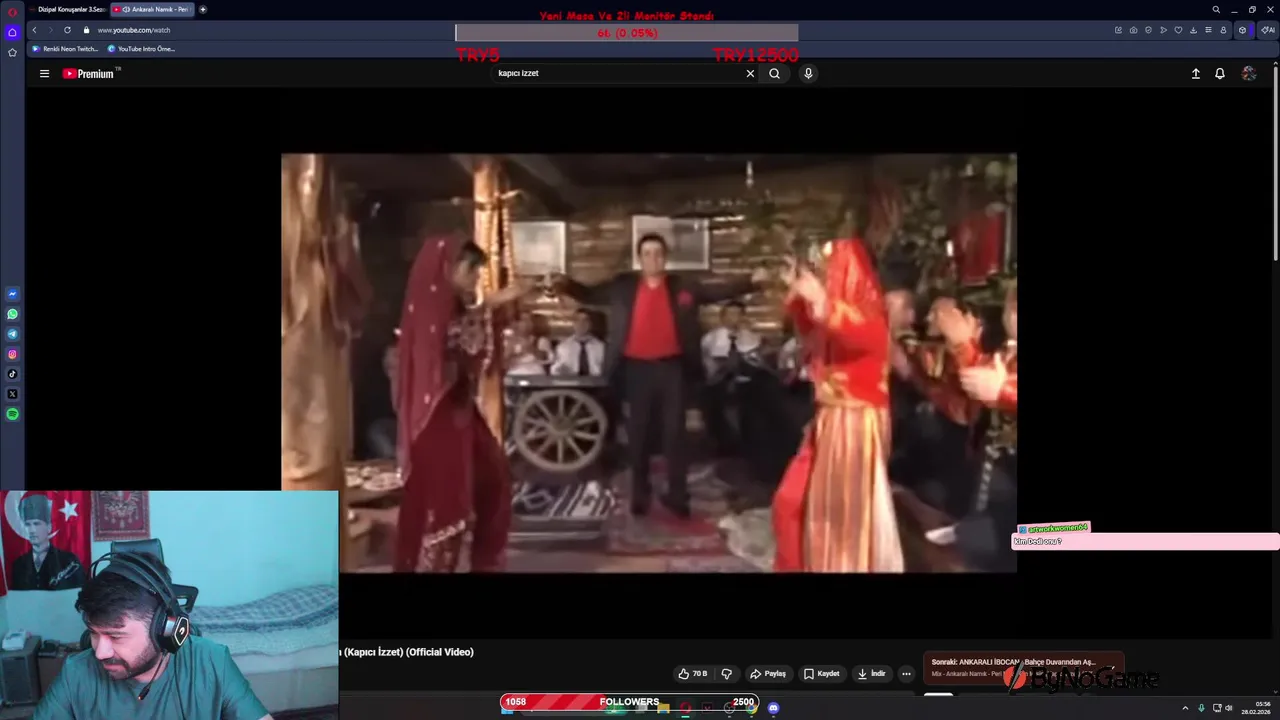Click the YouTube page vertical scrollbar
Viewport: 1280px width, 720px height.
(x=1275, y=165)
